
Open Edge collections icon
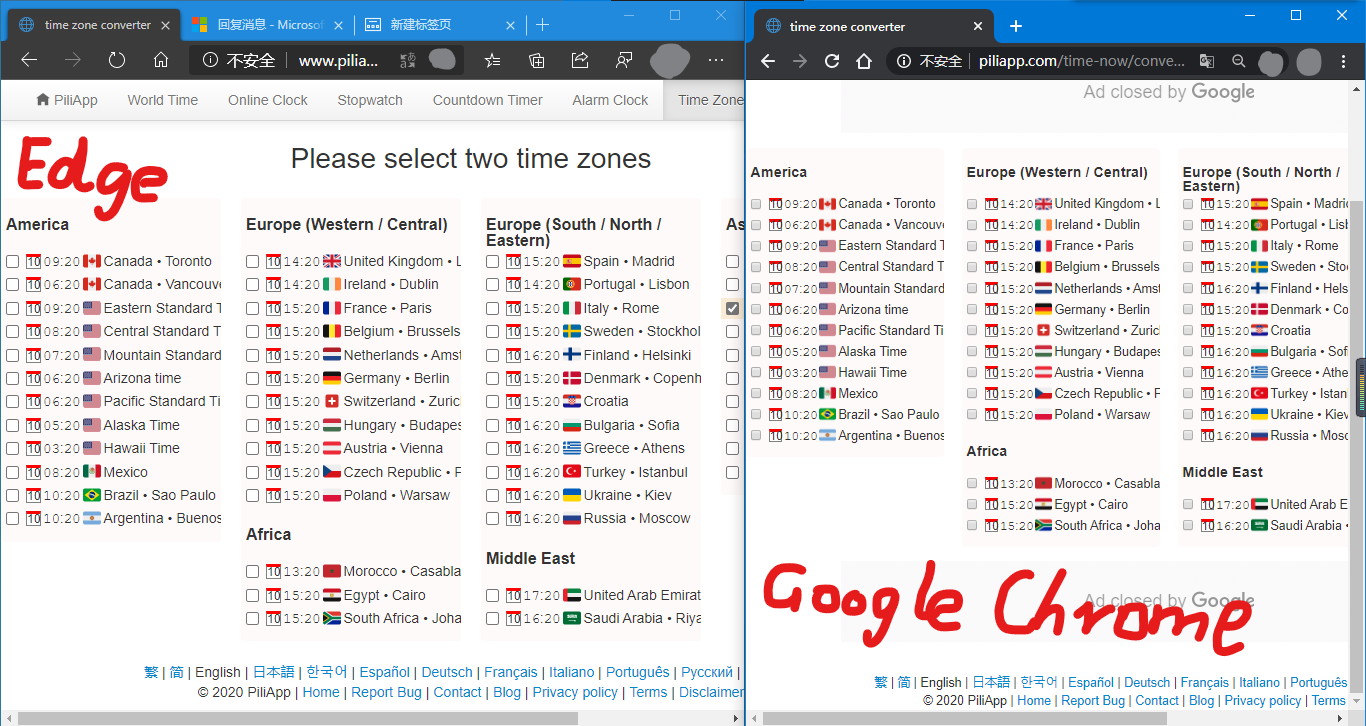[537, 60]
